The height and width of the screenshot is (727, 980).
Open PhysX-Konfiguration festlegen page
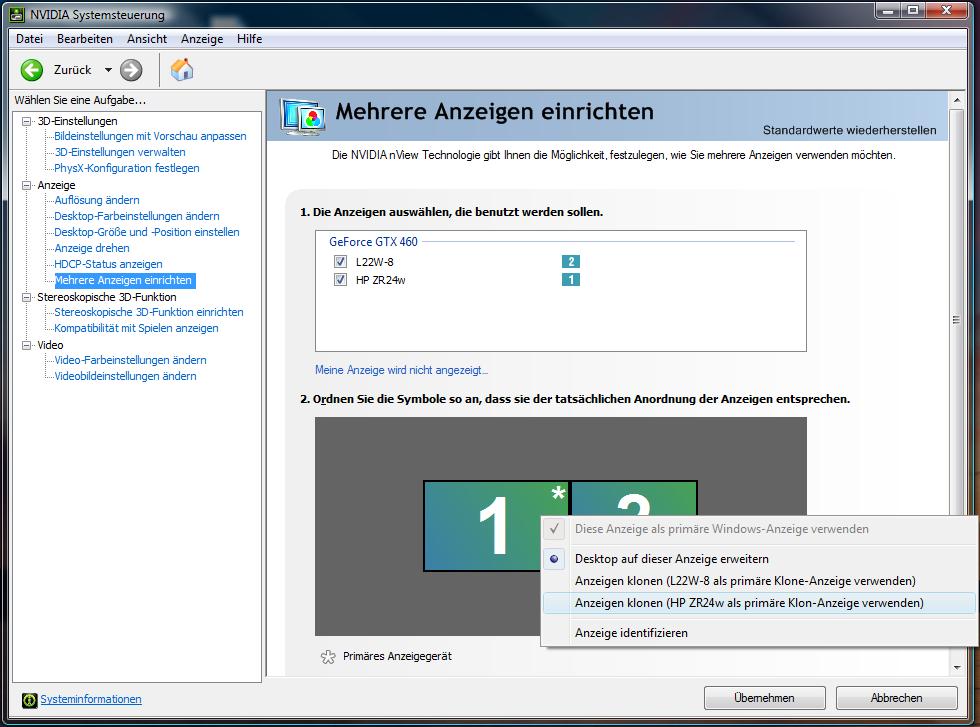(127, 168)
